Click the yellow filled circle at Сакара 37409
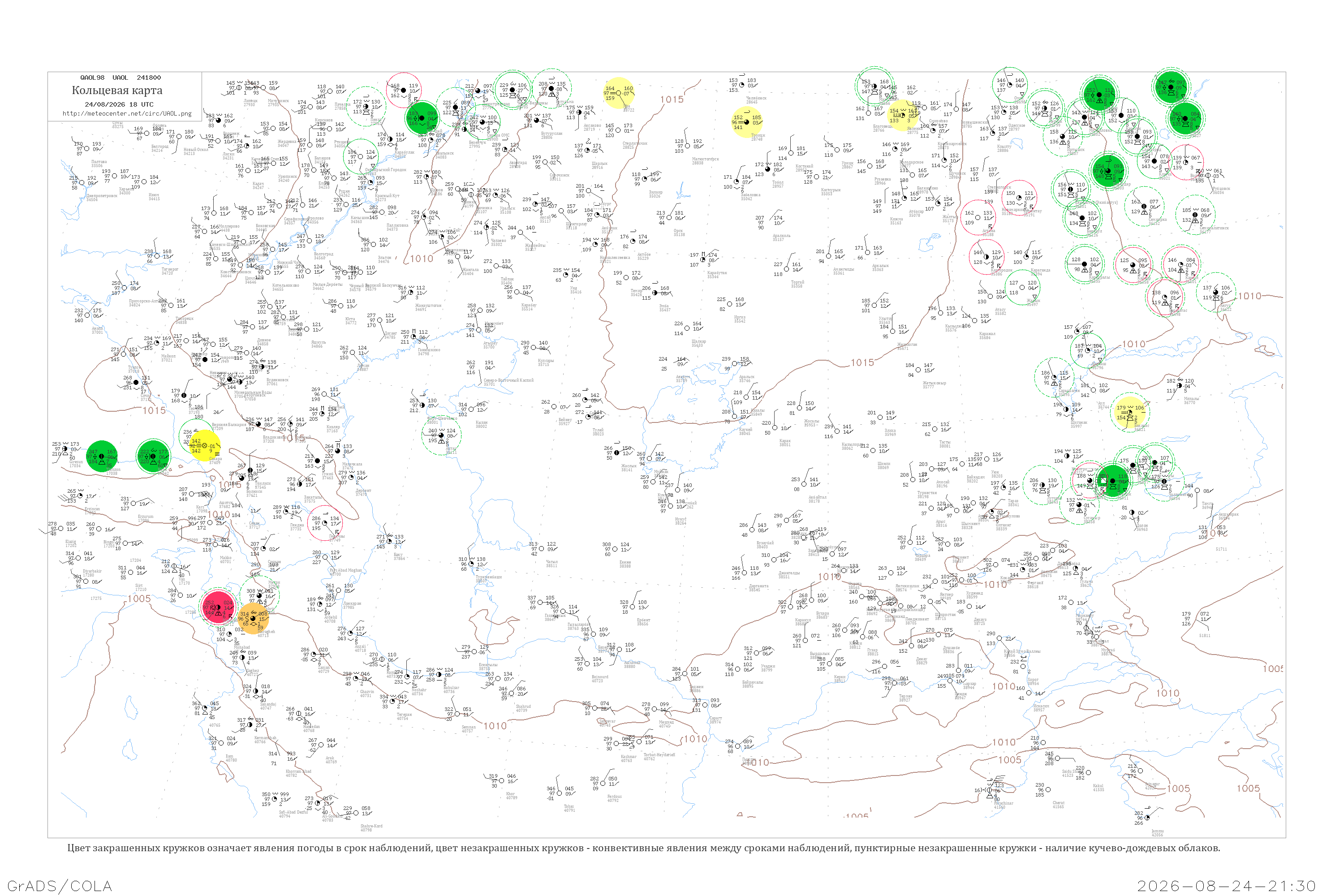 coord(204,446)
